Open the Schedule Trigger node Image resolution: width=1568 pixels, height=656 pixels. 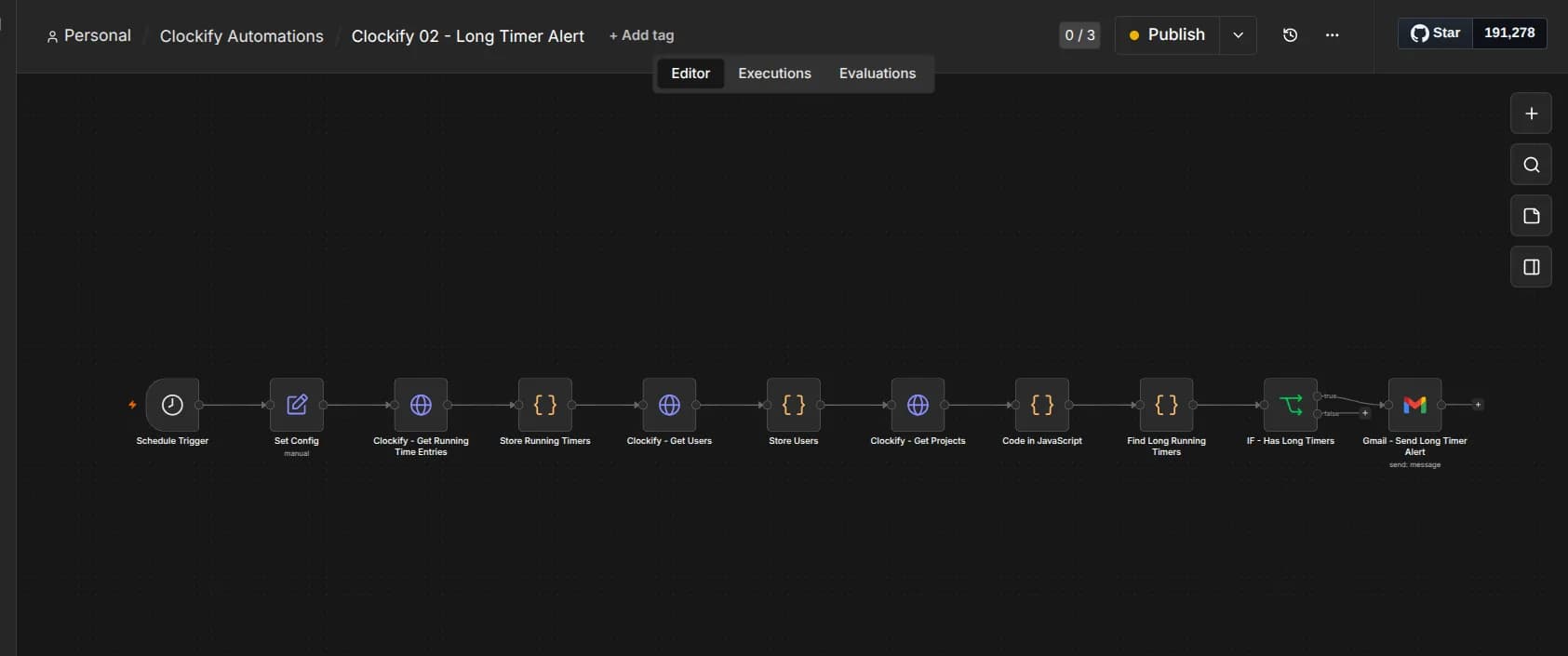tap(172, 405)
